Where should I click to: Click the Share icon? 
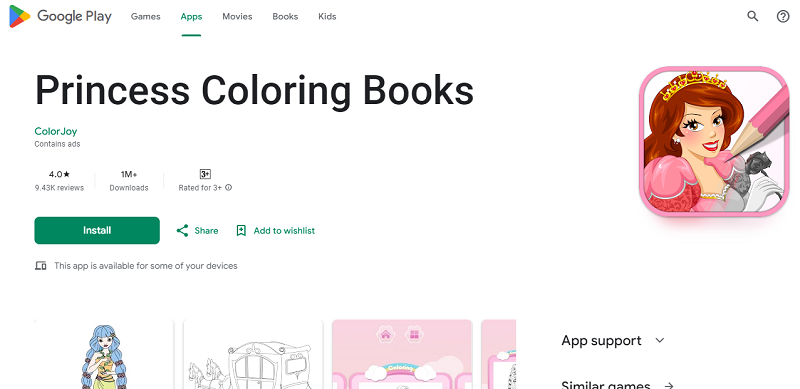pyautogui.click(x=182, y=231)
